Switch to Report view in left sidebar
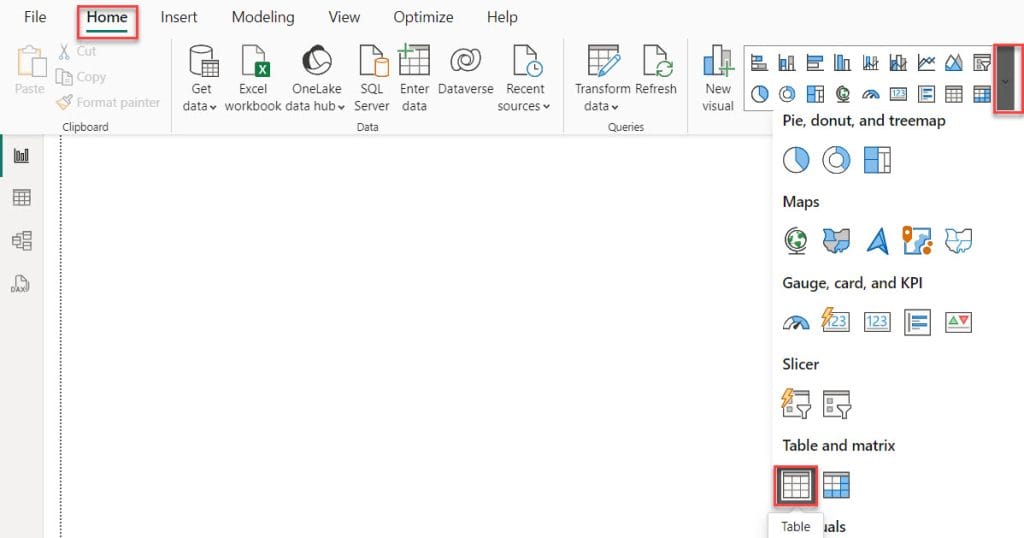Viewport: 1024px width, 538px height. coord(22,155)
